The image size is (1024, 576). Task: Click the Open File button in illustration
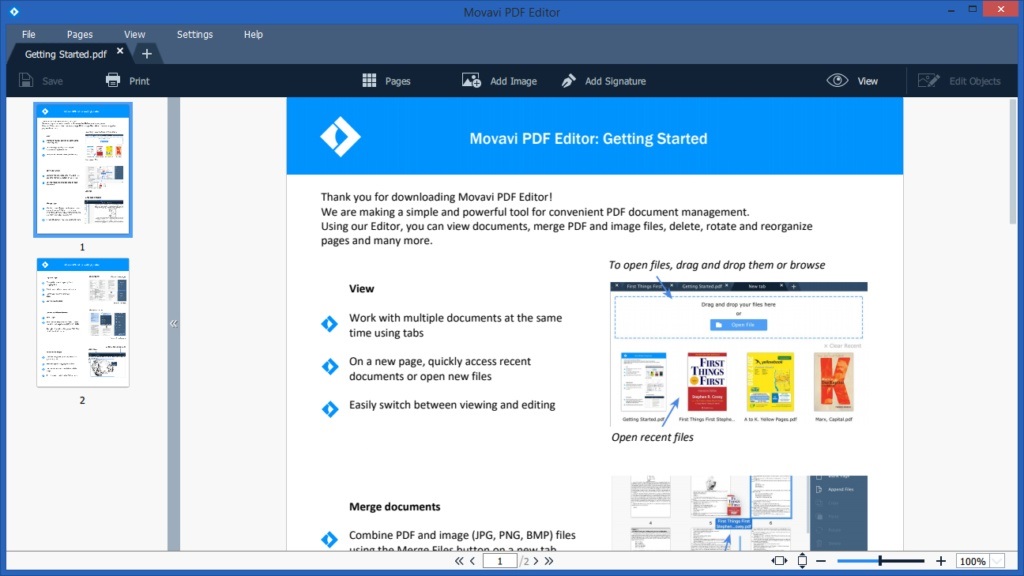tap(739, 325)
